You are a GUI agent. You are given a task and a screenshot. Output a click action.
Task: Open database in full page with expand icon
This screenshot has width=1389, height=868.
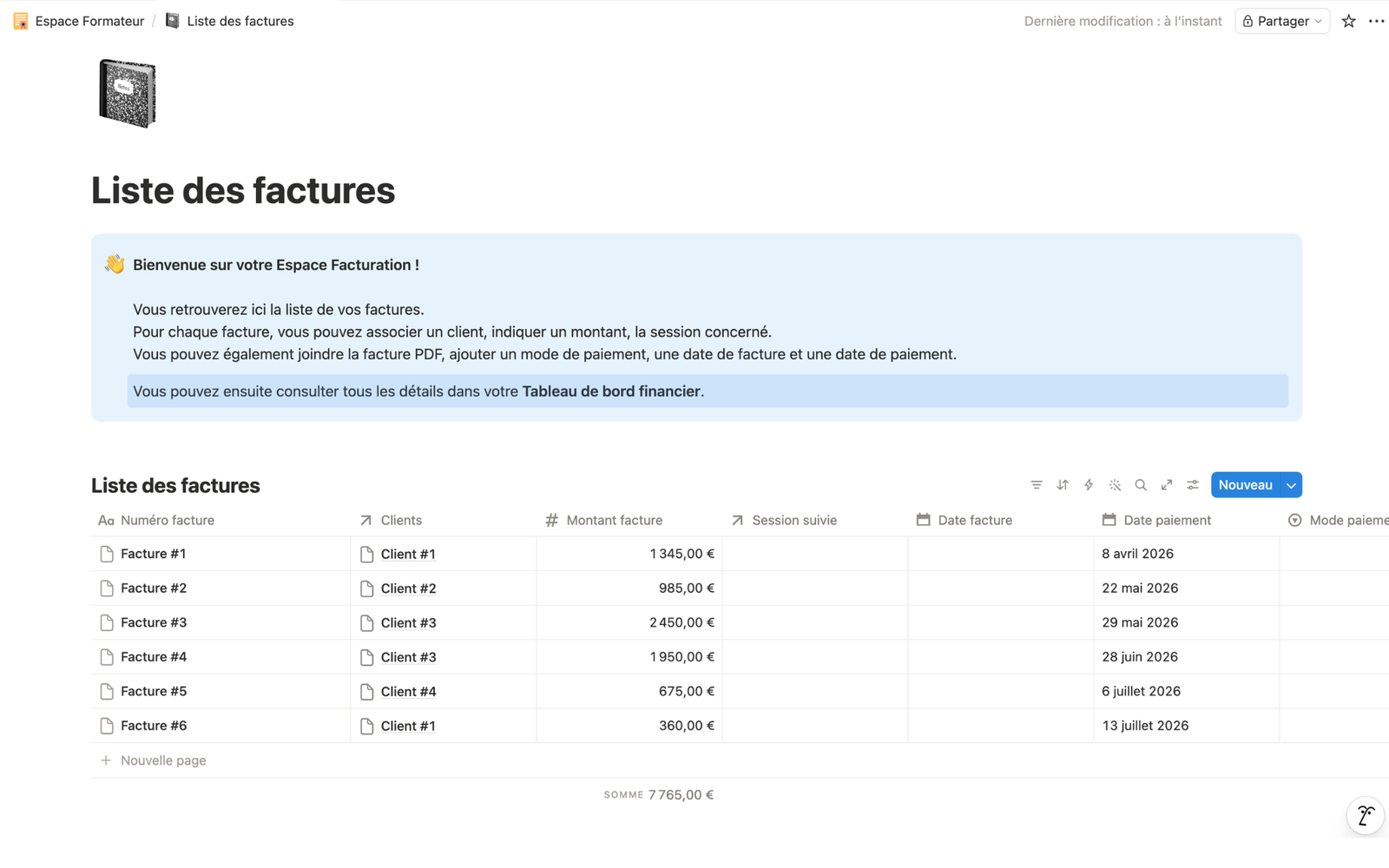point(1167,485)
